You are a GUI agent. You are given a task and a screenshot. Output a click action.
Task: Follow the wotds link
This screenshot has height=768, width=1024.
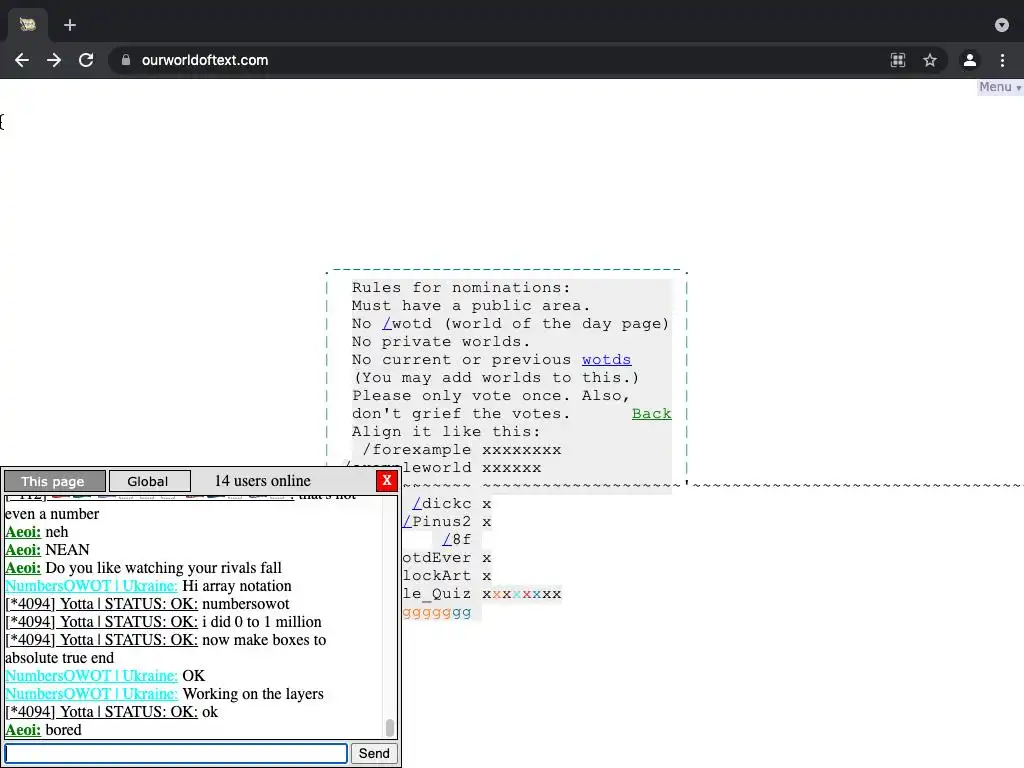coord(606,359)
